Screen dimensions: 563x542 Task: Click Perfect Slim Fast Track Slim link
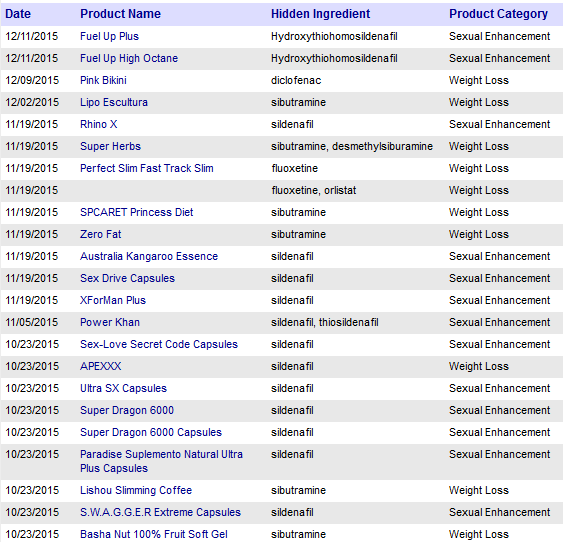tap(146, 168)
